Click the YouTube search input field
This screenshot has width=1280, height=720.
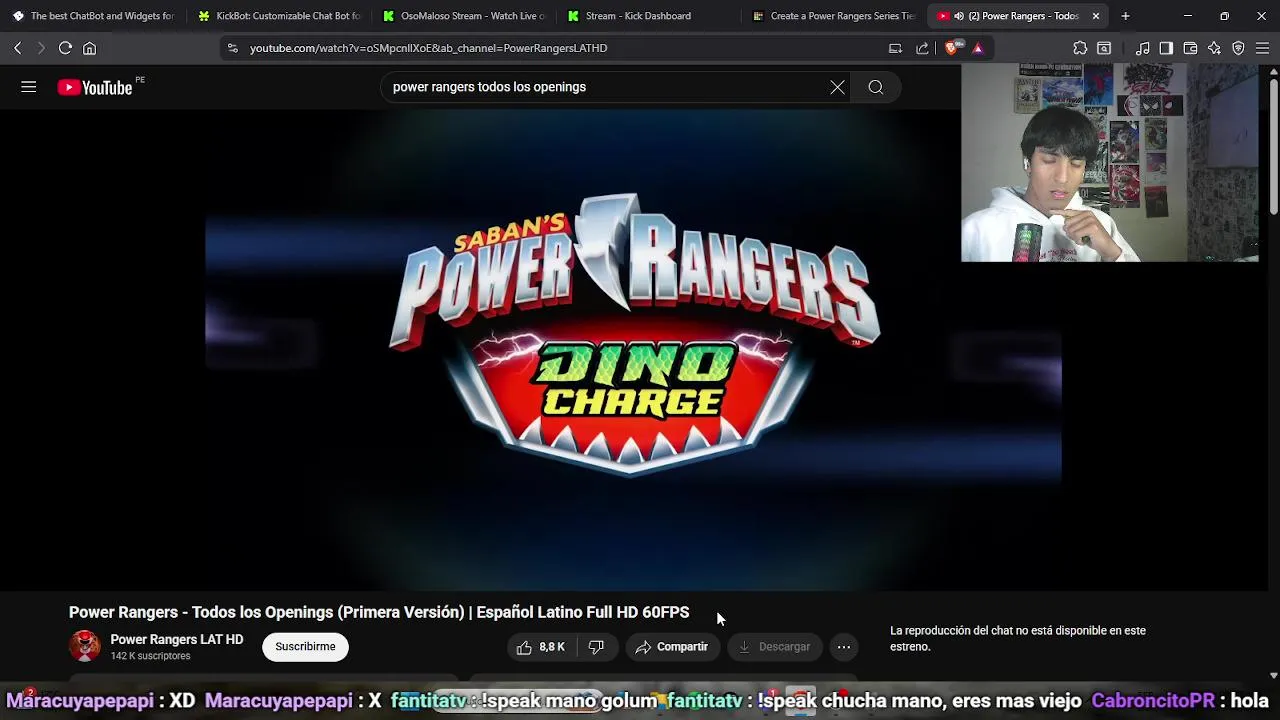point(605,87)
